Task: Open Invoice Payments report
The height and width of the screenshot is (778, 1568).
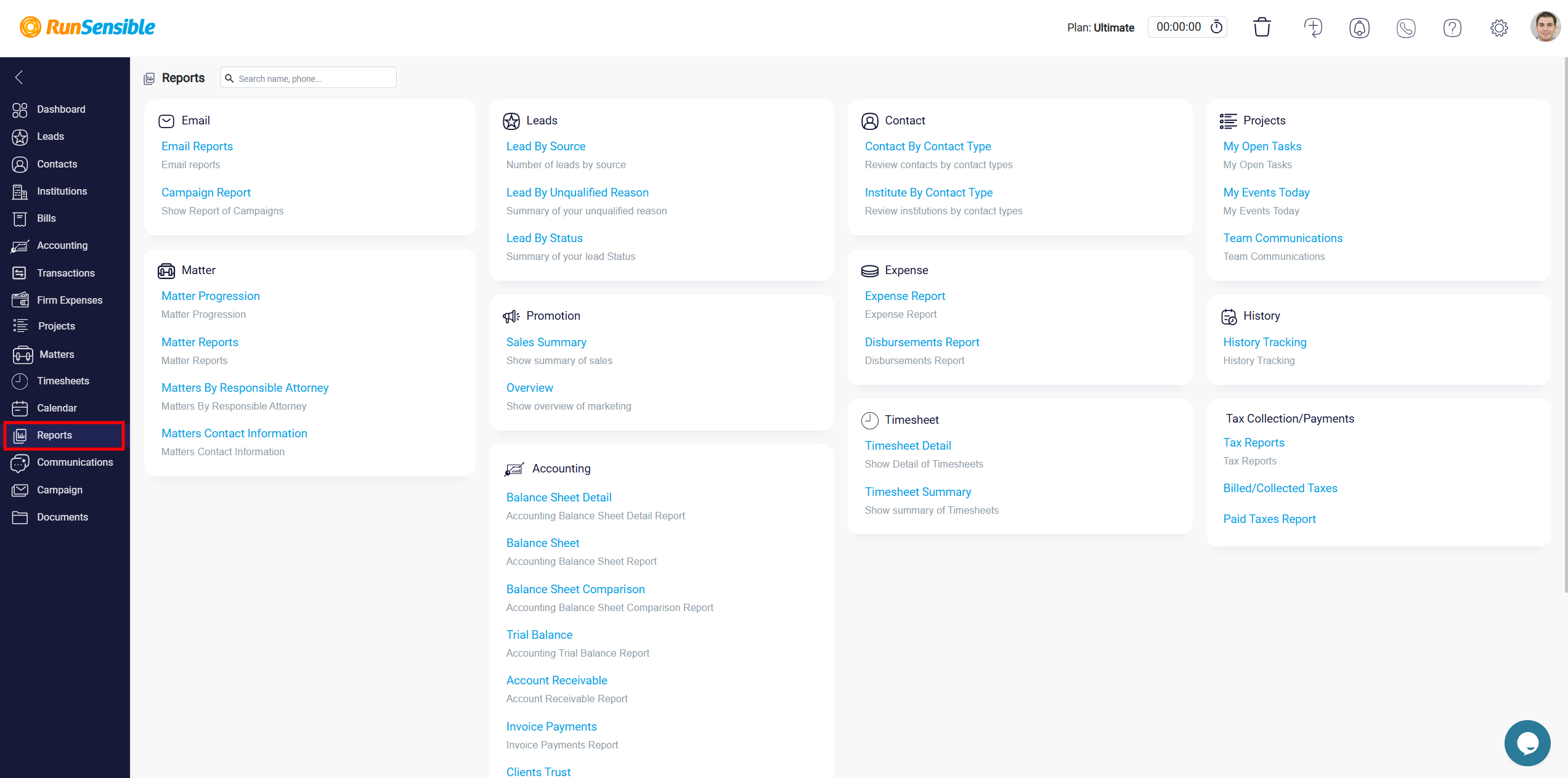Action: pyautogui.click(x=551, y=727)
